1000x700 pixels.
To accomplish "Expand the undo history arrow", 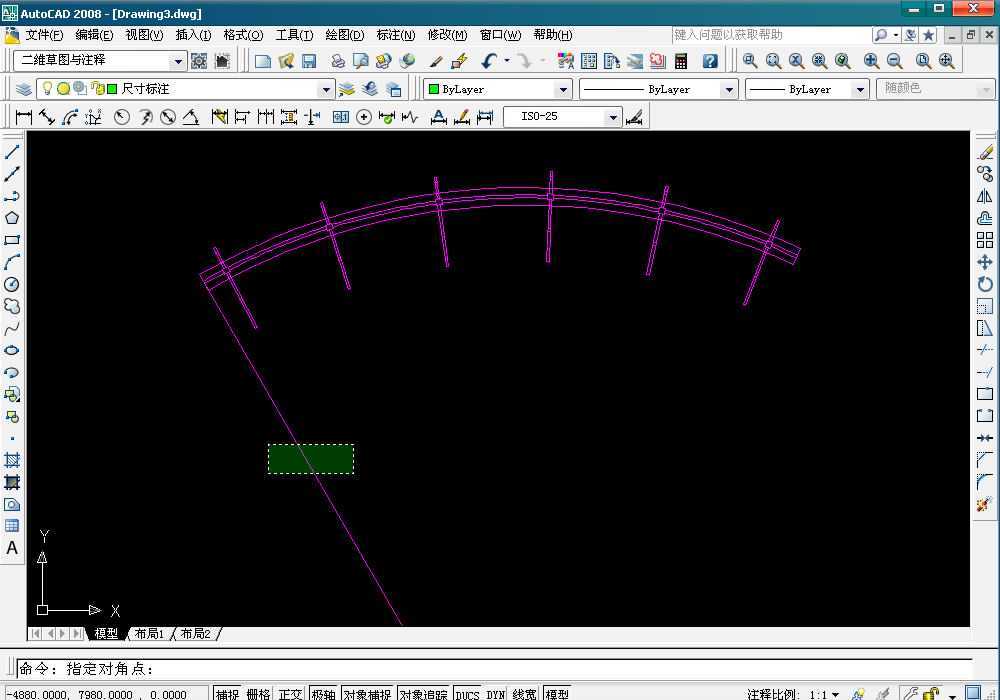I will pyautogui.click(x=508, y=61).
